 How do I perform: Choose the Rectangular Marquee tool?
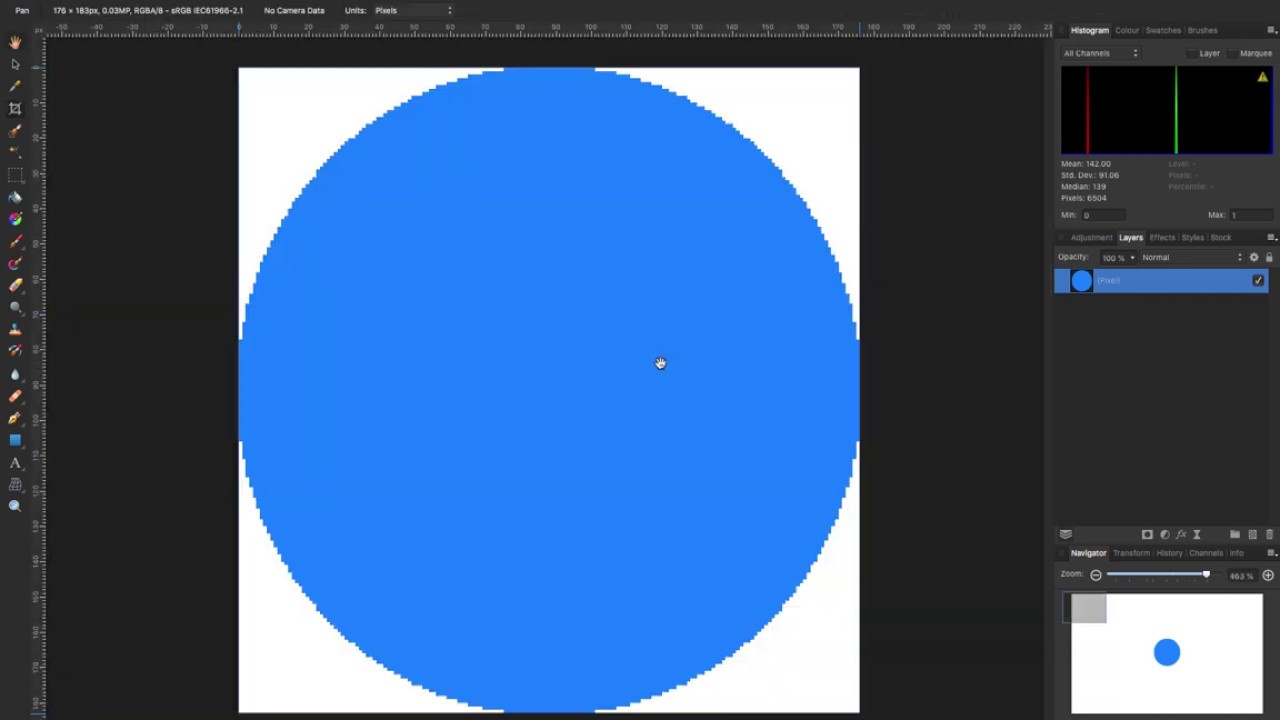coord(15,175)
